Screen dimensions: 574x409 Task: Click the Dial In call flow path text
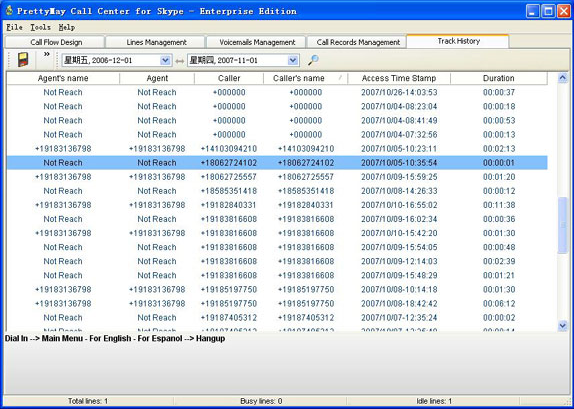click(x=115, y=339)
